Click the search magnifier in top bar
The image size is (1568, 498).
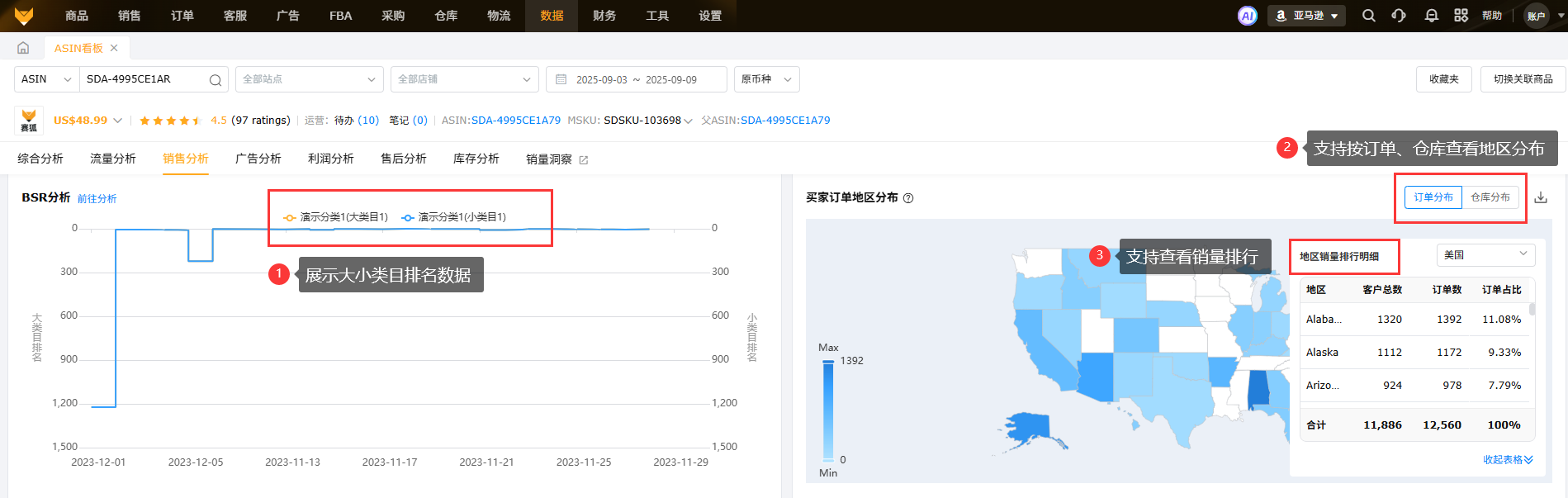1368,16
